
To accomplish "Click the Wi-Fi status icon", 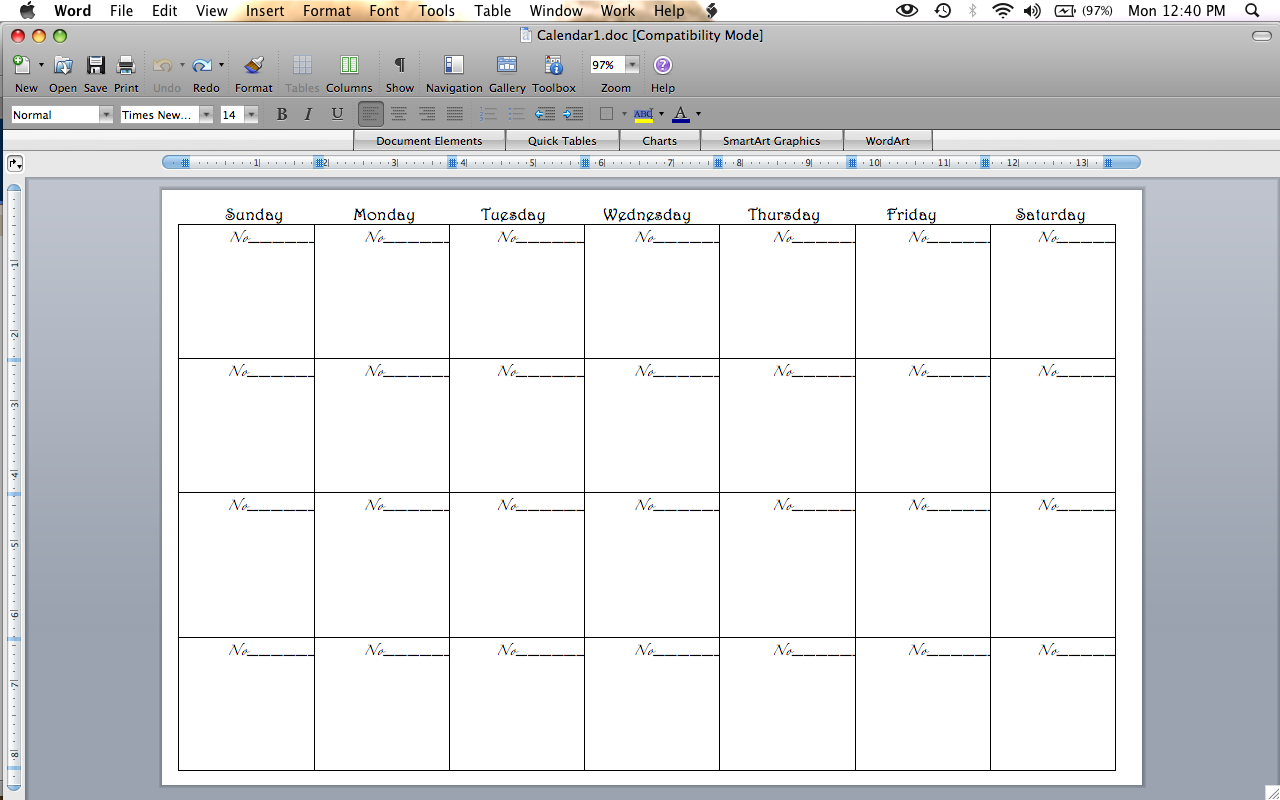I will [x=1002, y=11].
